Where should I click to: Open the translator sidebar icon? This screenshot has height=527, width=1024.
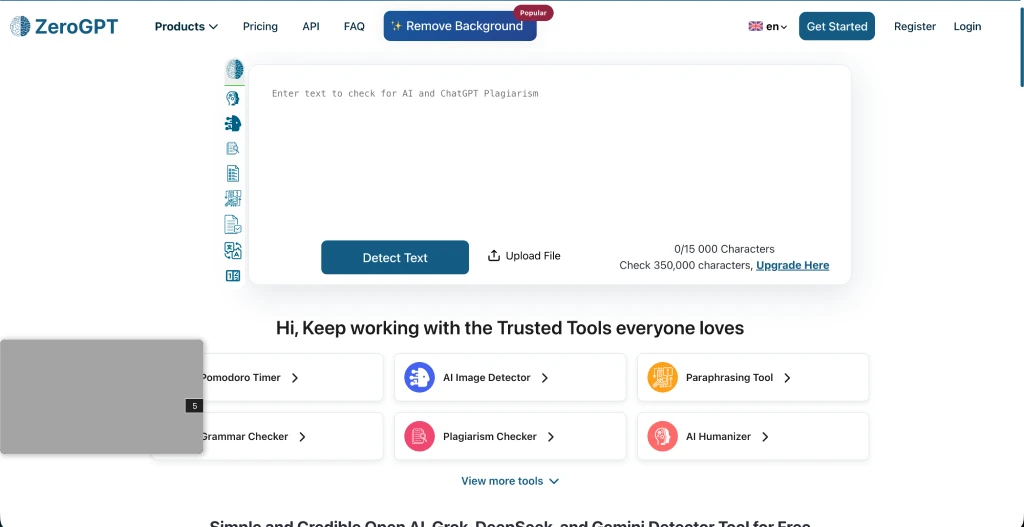click(x=232, y=250)
